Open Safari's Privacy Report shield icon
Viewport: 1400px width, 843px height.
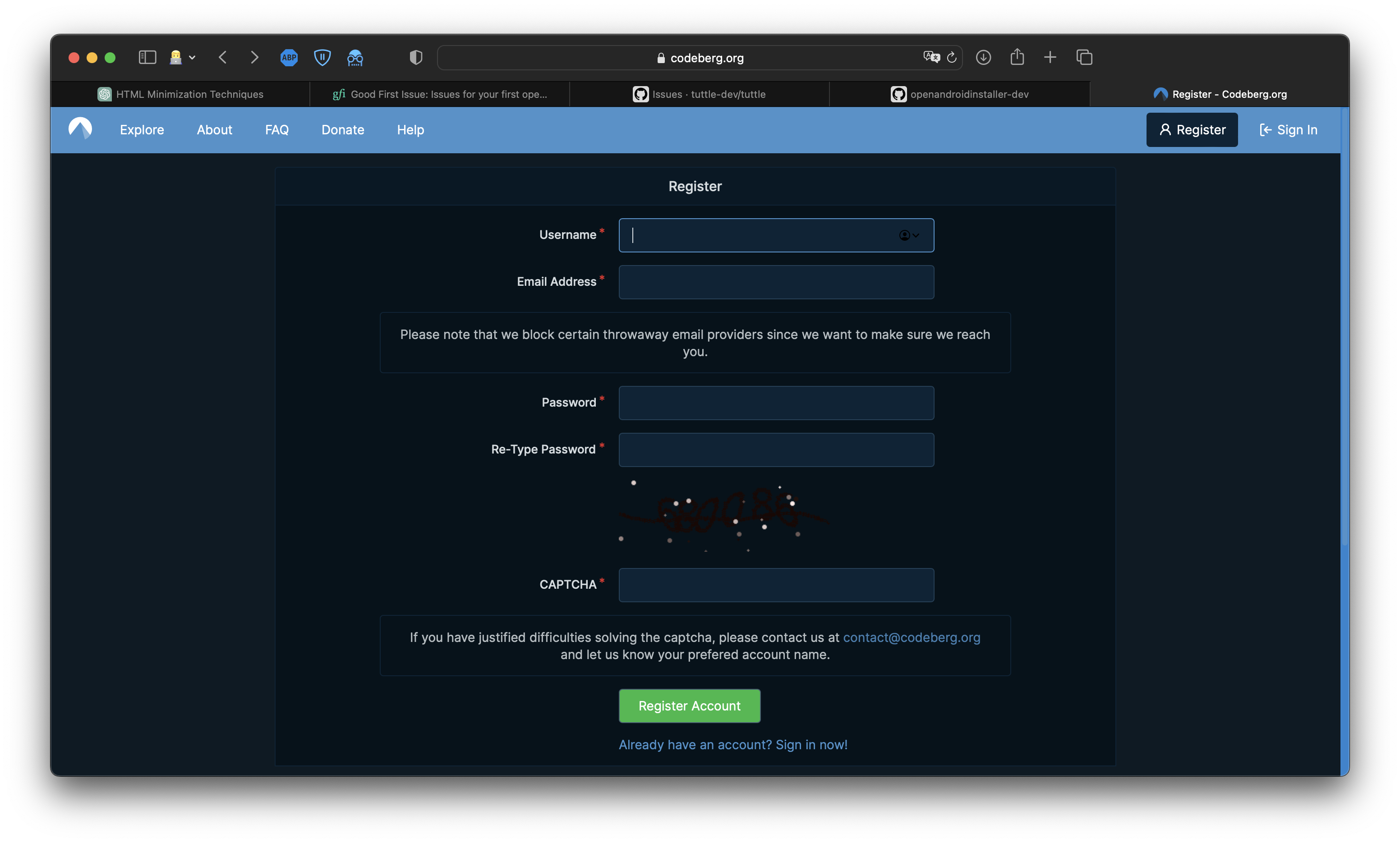coord(415,57)
